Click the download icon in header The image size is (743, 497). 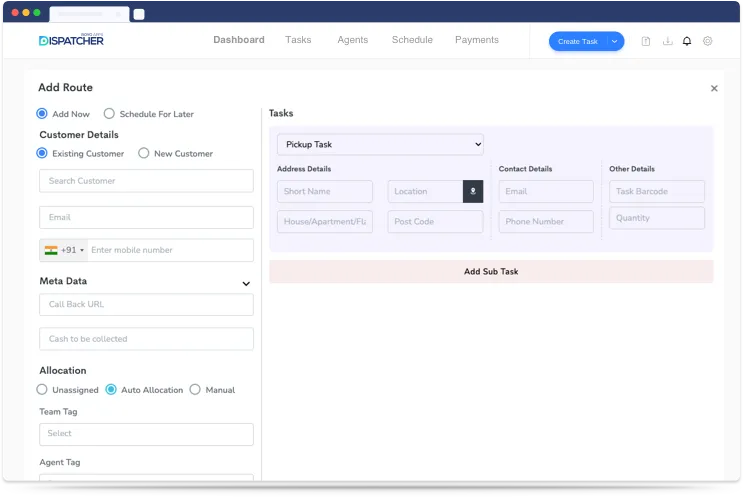click(667, 41)
